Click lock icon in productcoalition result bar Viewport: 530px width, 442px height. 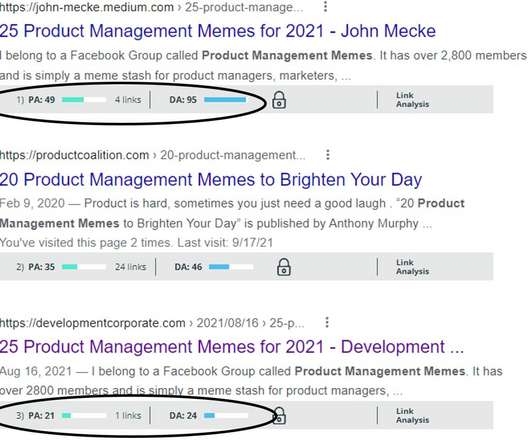(284, 267)
